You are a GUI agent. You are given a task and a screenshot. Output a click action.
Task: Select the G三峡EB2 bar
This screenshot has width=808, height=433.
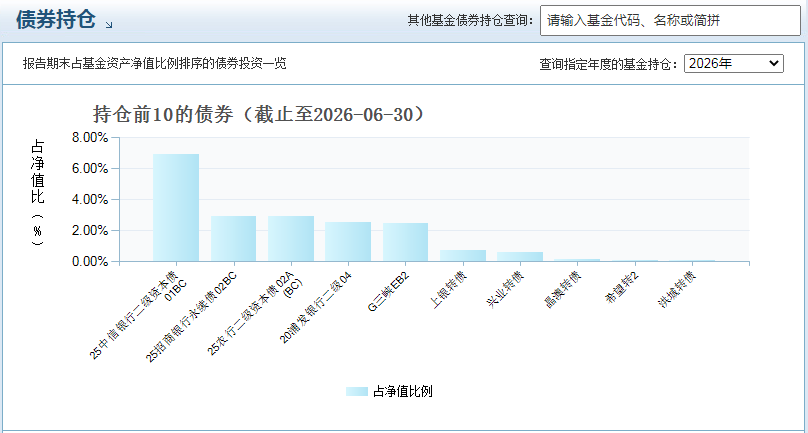pyautogui.click(x=406, y=242)
